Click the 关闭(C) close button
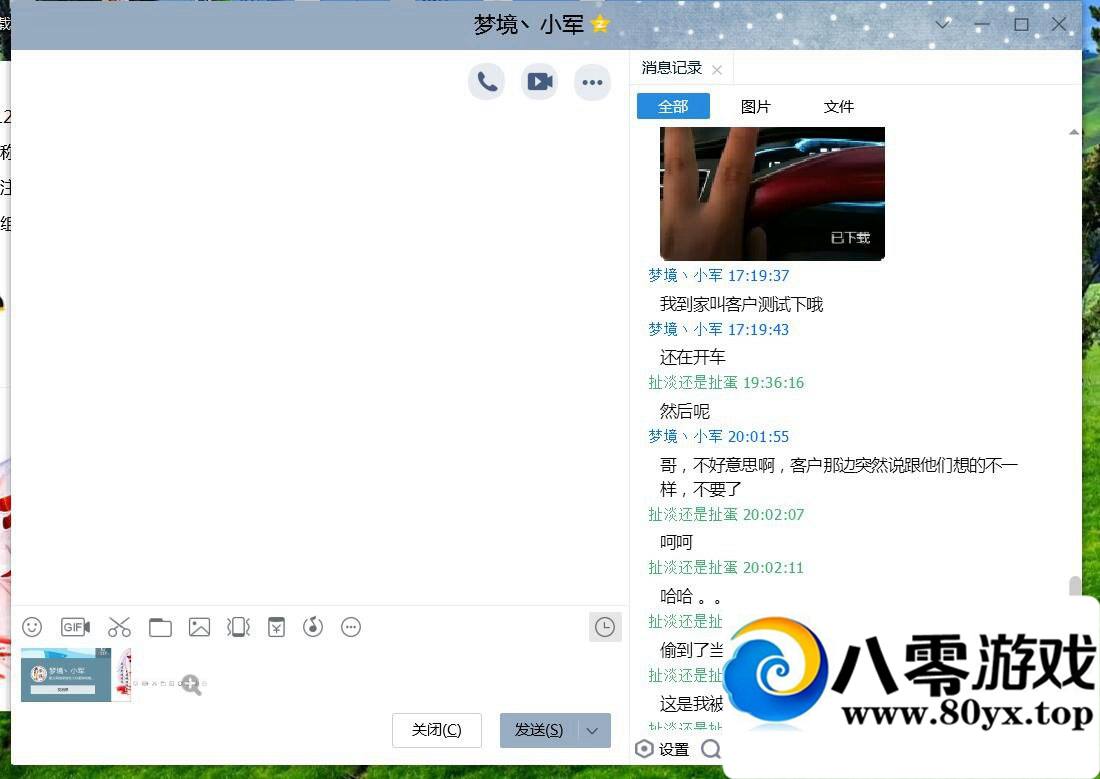The width and height of the screenshot is (1100, 779). coord(436,730)
